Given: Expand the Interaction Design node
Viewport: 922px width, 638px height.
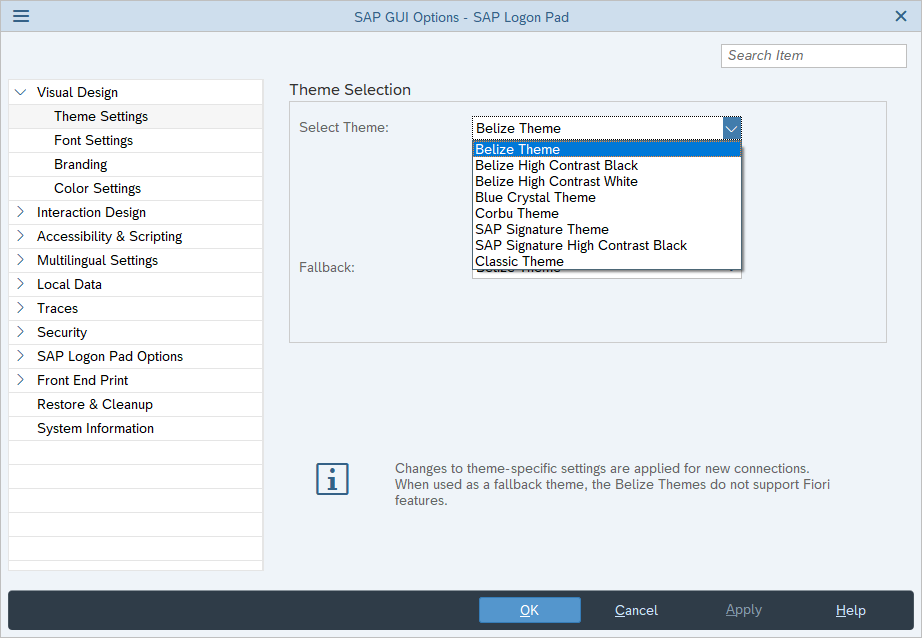Looking at the screenshot, I should (21, 212).
